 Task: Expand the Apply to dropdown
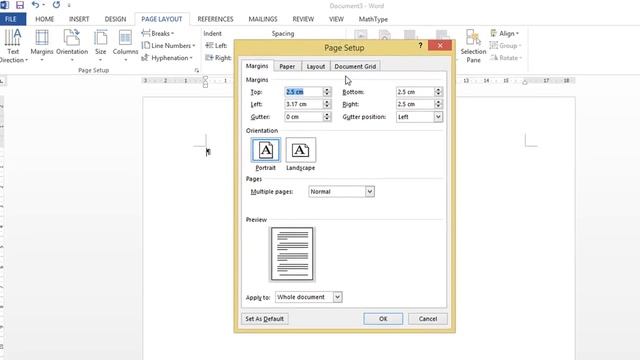coord(338,297)
